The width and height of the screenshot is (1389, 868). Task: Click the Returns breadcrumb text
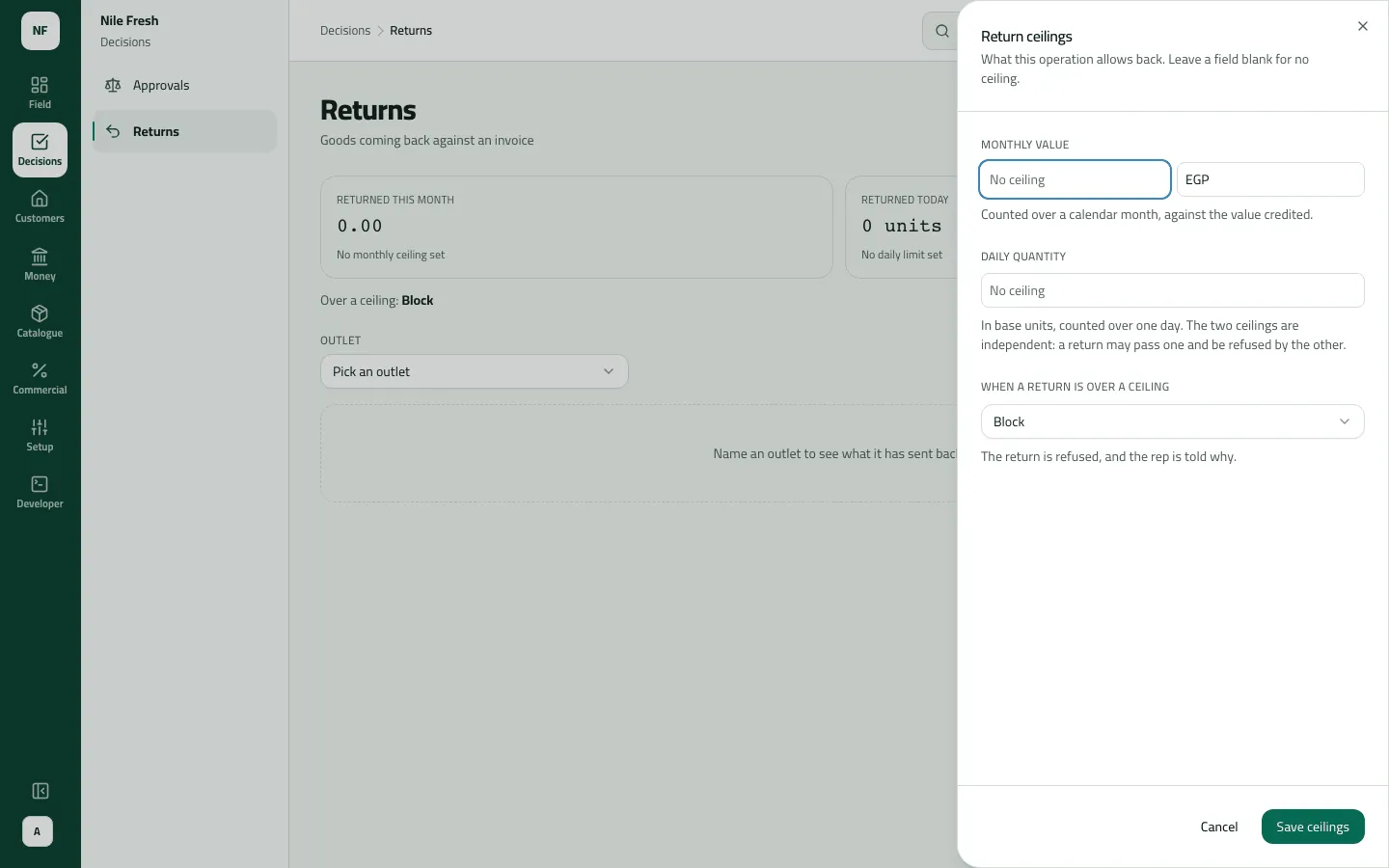click(411, 31)
